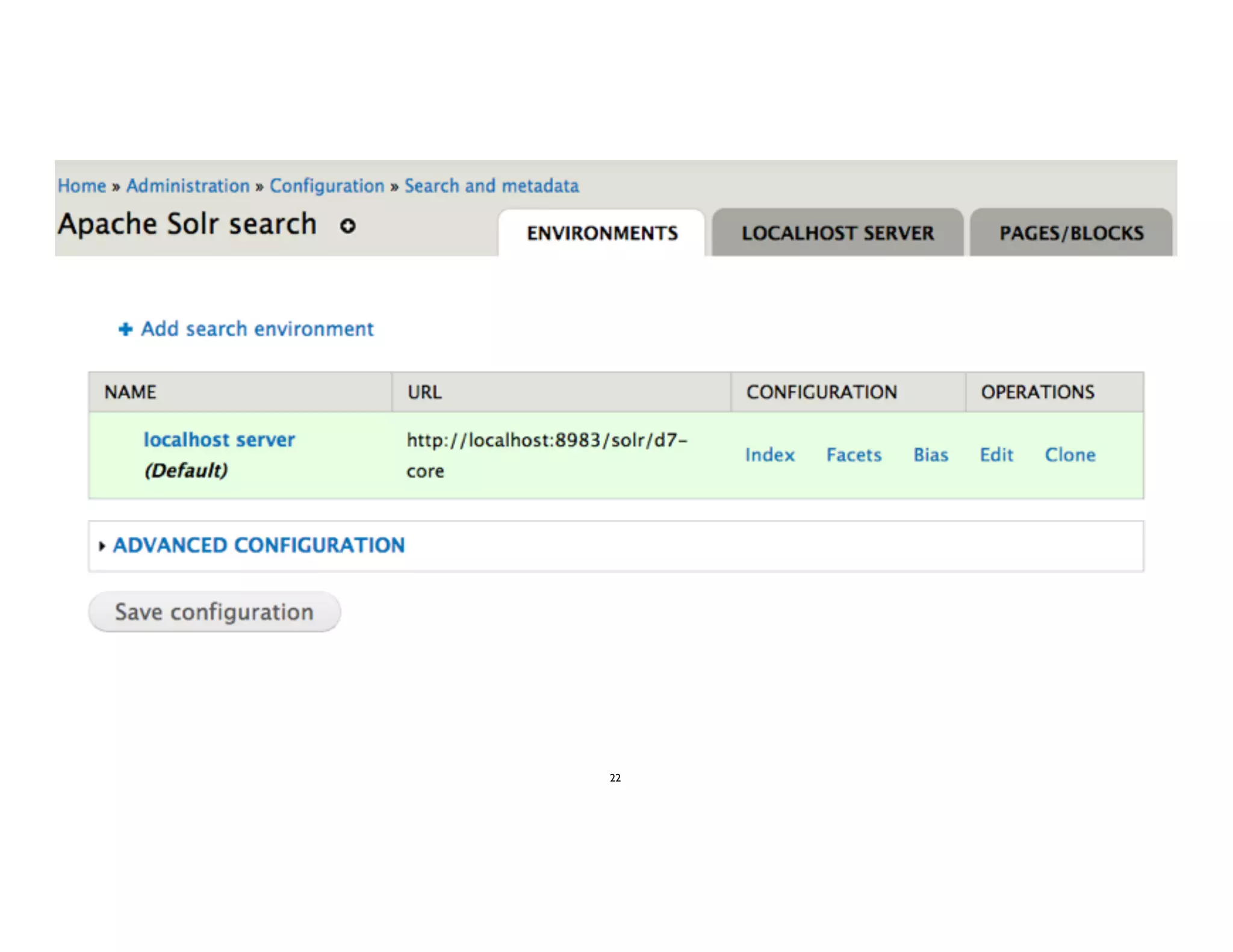
Task: Edit the localhost server environment
Action: pos(996,455)
